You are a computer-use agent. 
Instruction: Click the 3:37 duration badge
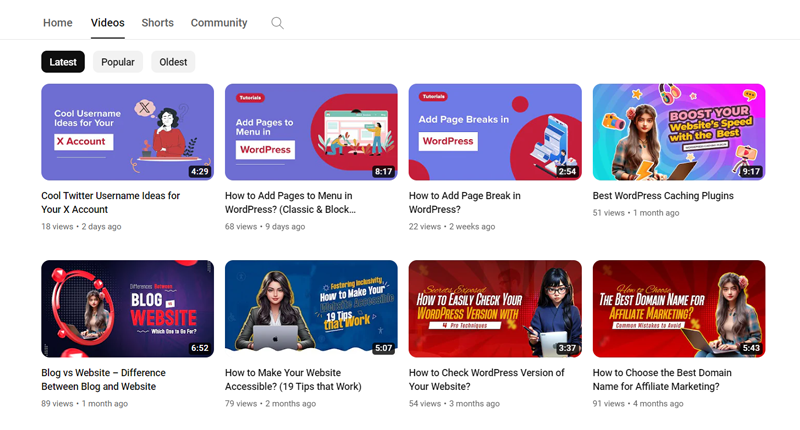[x=567, y=348]
